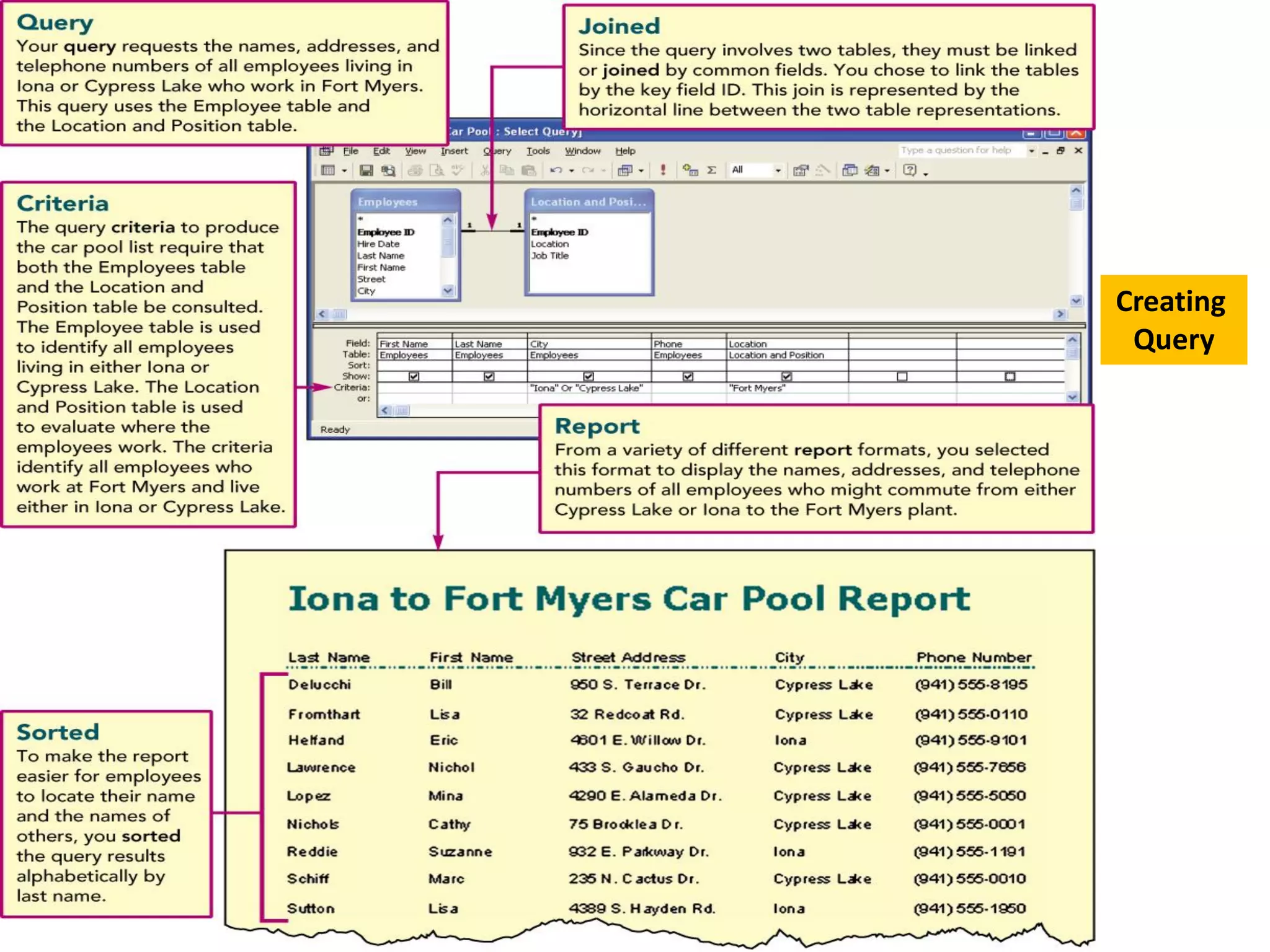The width and height of the screenshot is (1270, 952).
Task: Click the join line between the tables
Action: coord(493,231)
